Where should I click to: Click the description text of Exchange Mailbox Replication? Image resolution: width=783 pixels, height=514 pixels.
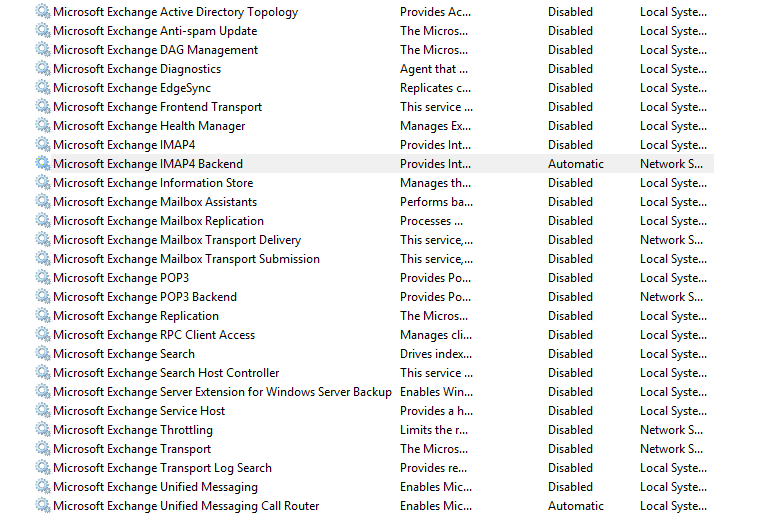pyautogui.click(x=431, y=221)
